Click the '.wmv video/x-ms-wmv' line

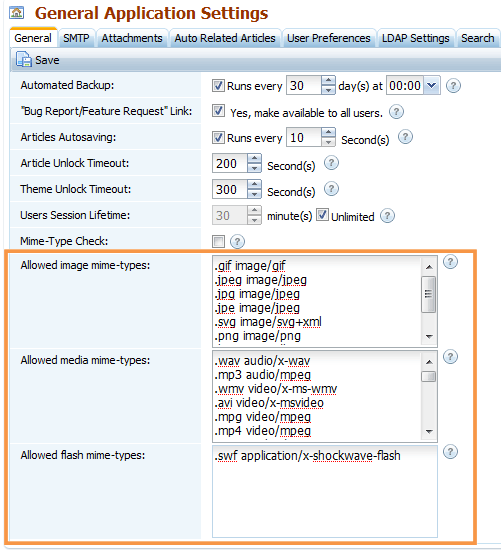click(x=276, y=389)
